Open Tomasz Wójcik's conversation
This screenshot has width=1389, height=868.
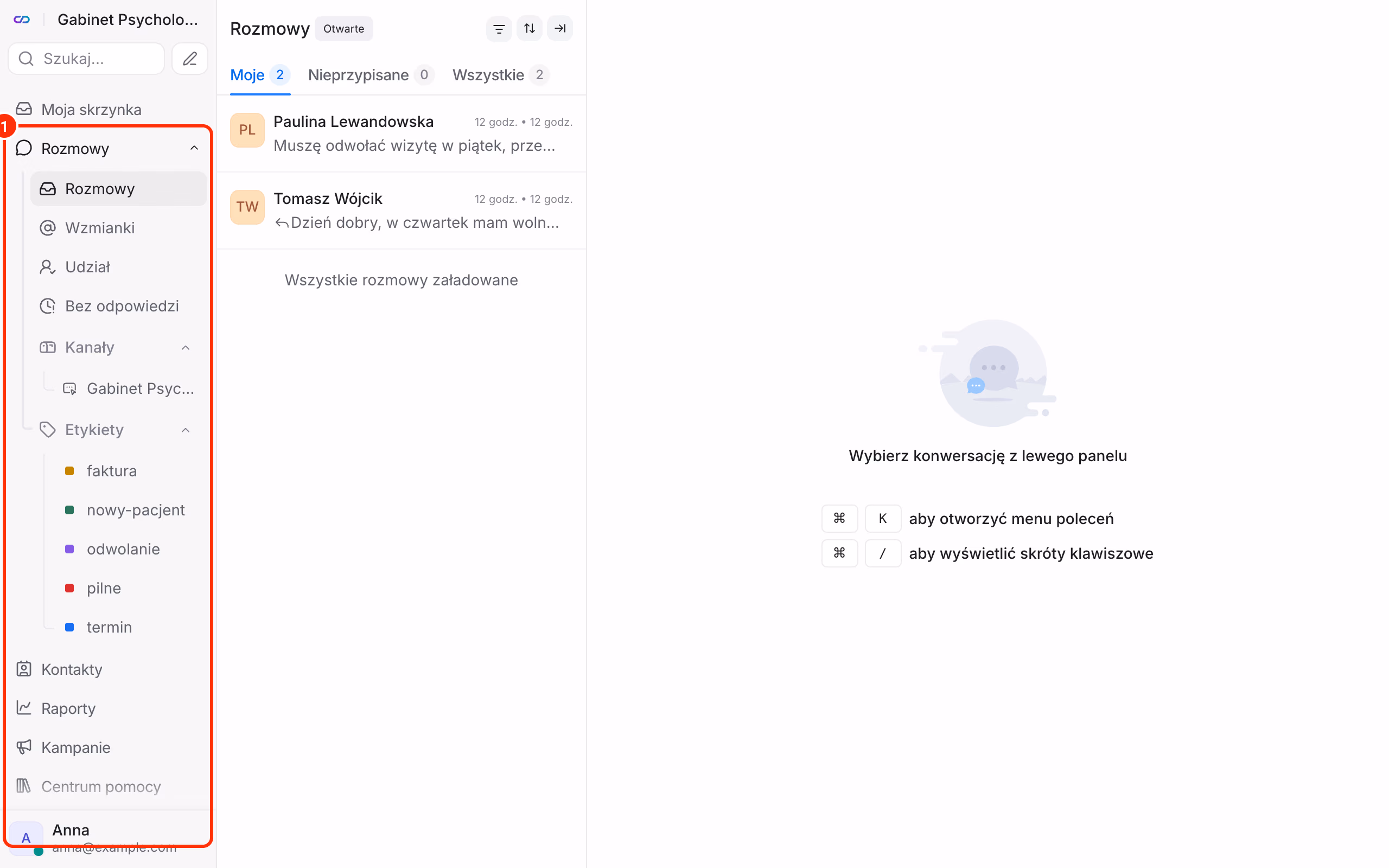[x=401, y=210]
